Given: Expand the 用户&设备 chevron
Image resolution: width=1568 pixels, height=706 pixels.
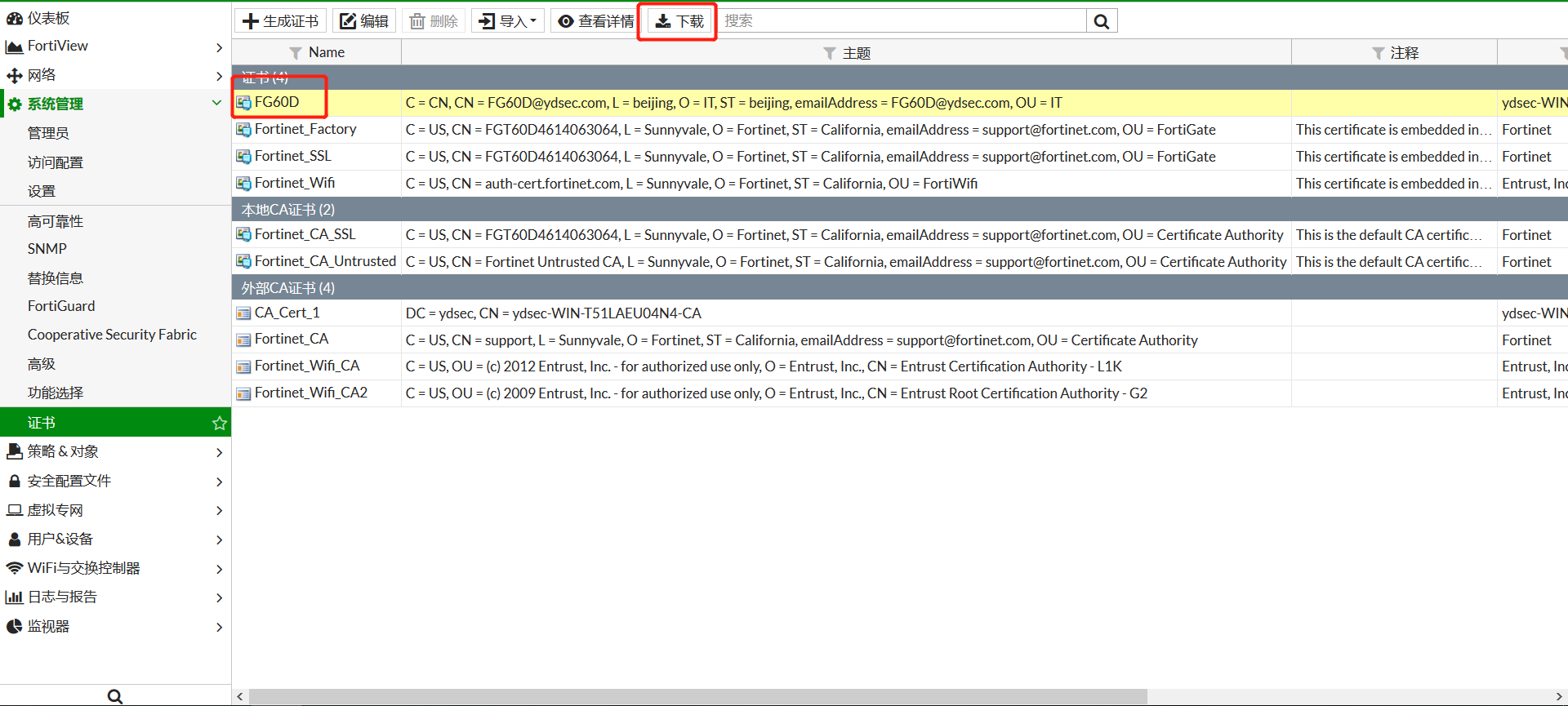Looking at the screenshot, I should point(219,540).
